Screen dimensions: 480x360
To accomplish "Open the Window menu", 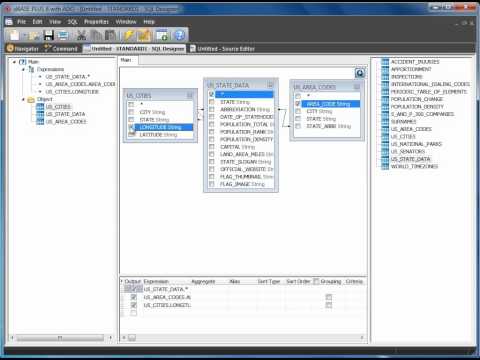I will 126,22.
